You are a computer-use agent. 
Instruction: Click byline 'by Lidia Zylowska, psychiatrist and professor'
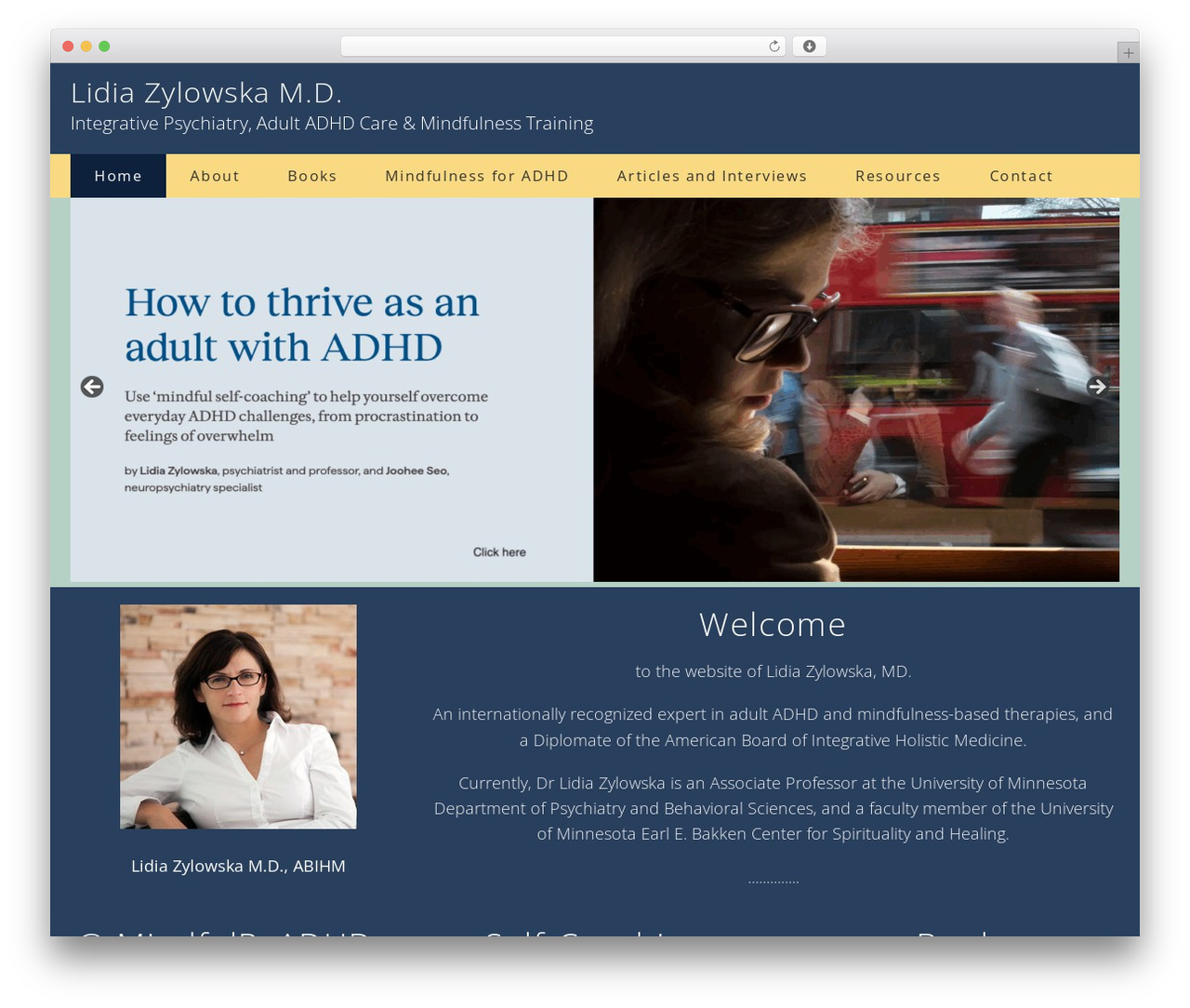pos(286,479)
